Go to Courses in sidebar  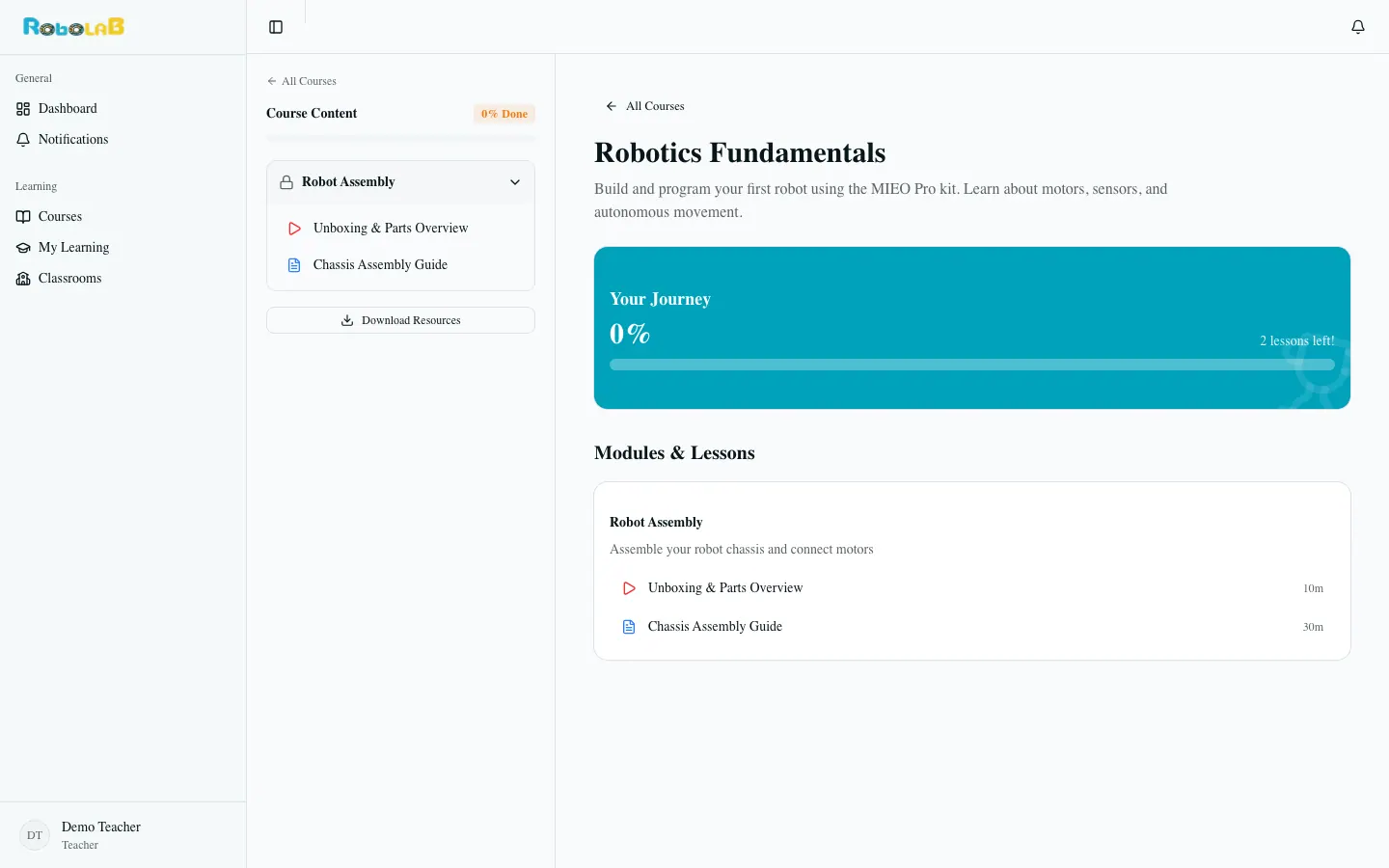tap(123, 217)
